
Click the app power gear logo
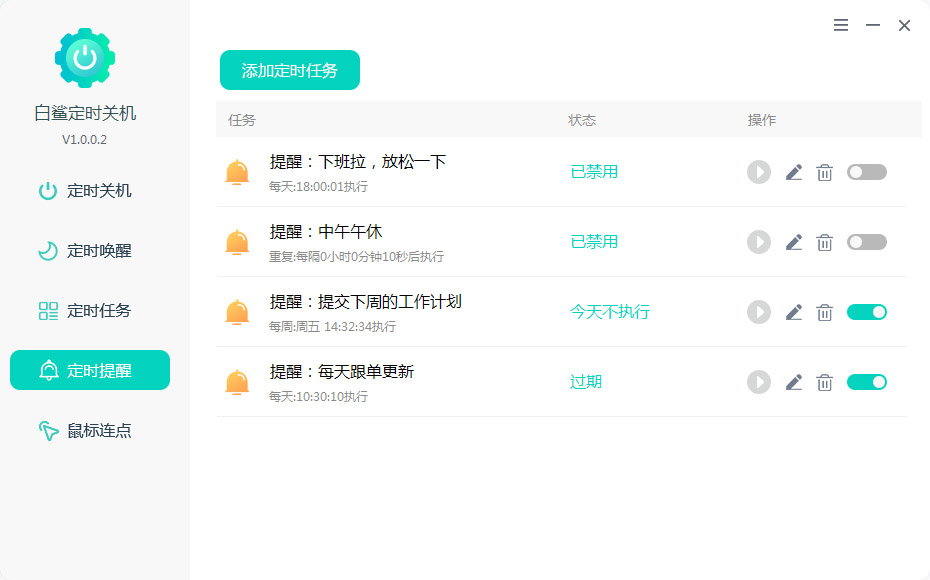(x=85, y=58)
